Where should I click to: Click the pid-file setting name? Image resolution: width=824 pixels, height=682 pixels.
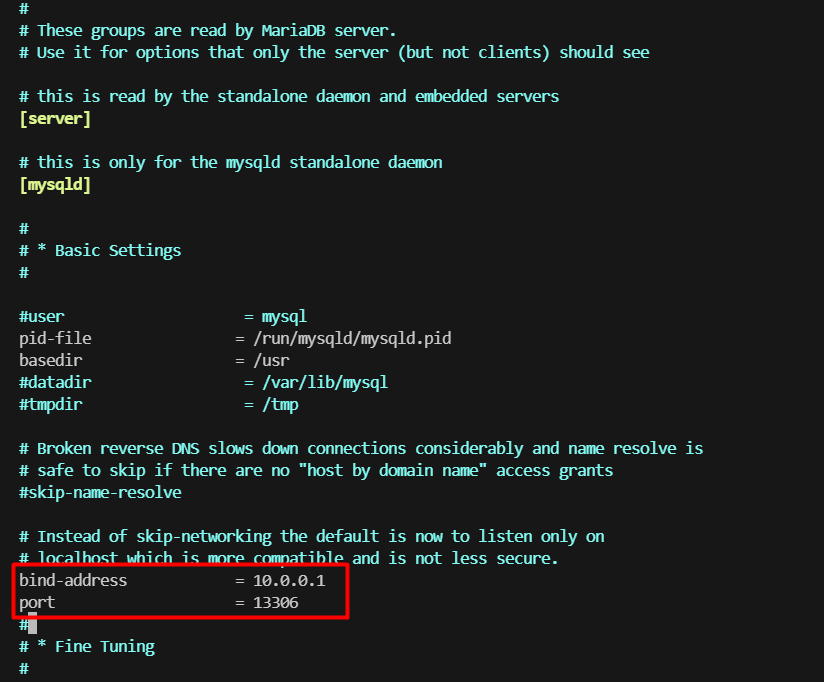pos(55,338)
